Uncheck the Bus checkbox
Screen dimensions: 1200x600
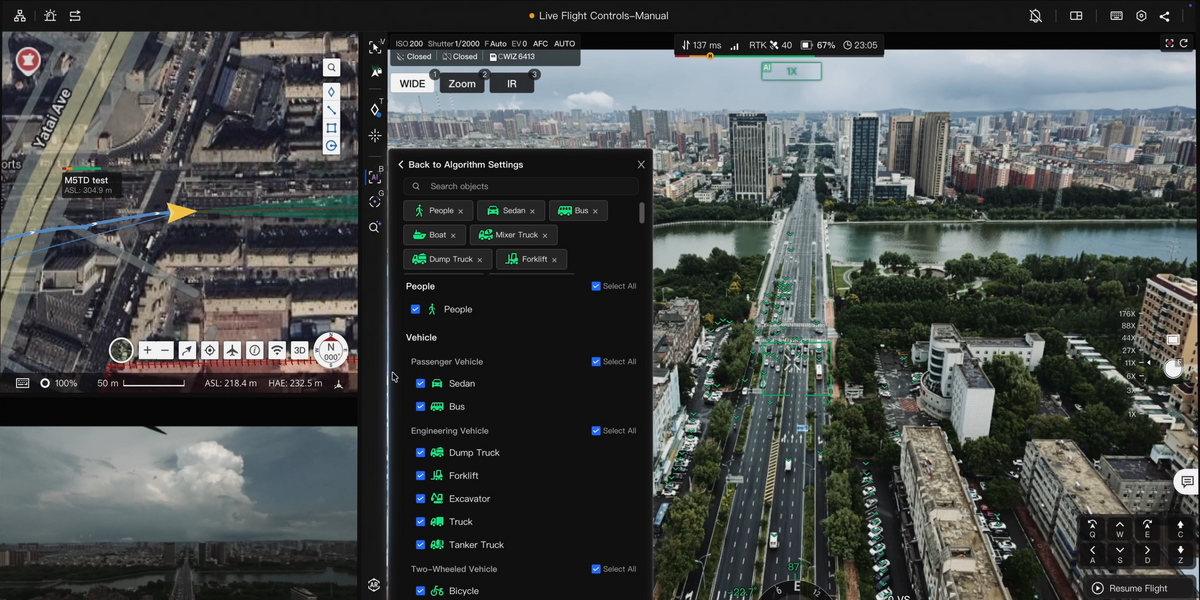[x=420, y=407]
